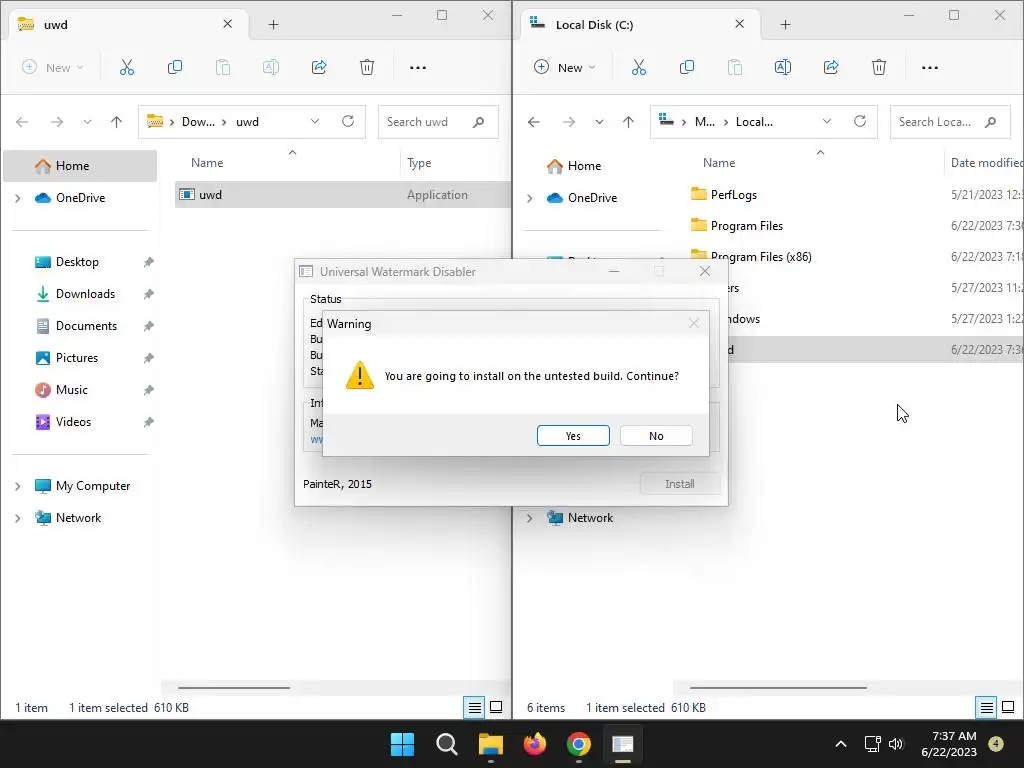Go up one folder in Local Disk window
The width and height of the screenshot is (1024, 768).
628,121
